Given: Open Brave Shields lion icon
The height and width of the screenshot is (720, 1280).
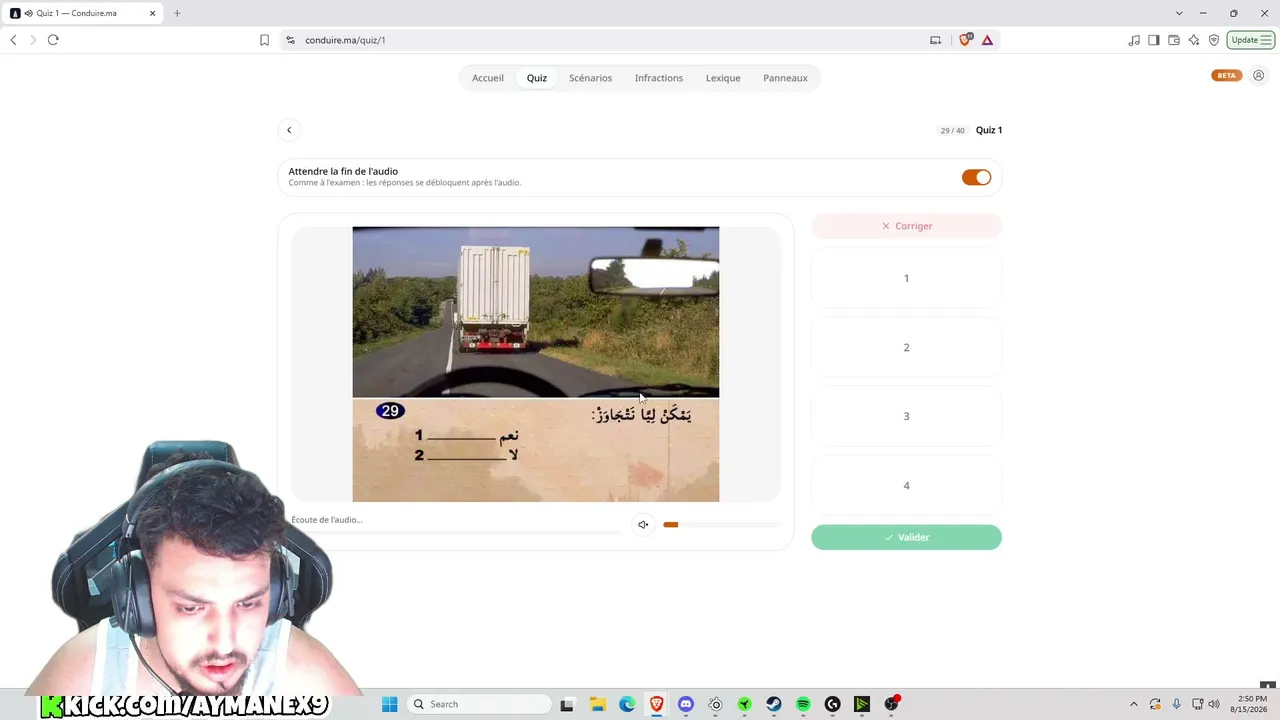Looking at the screenshot, I should click(x=966, y=40).
